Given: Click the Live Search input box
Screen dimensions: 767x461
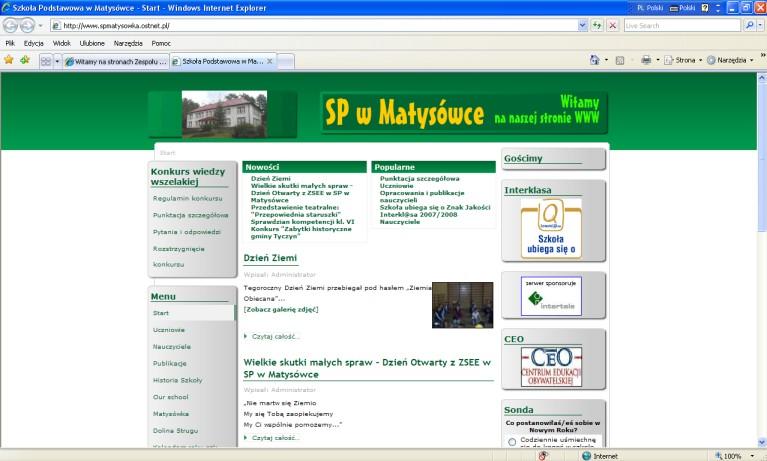Looking at the screenshot, I should coord(683,25).
